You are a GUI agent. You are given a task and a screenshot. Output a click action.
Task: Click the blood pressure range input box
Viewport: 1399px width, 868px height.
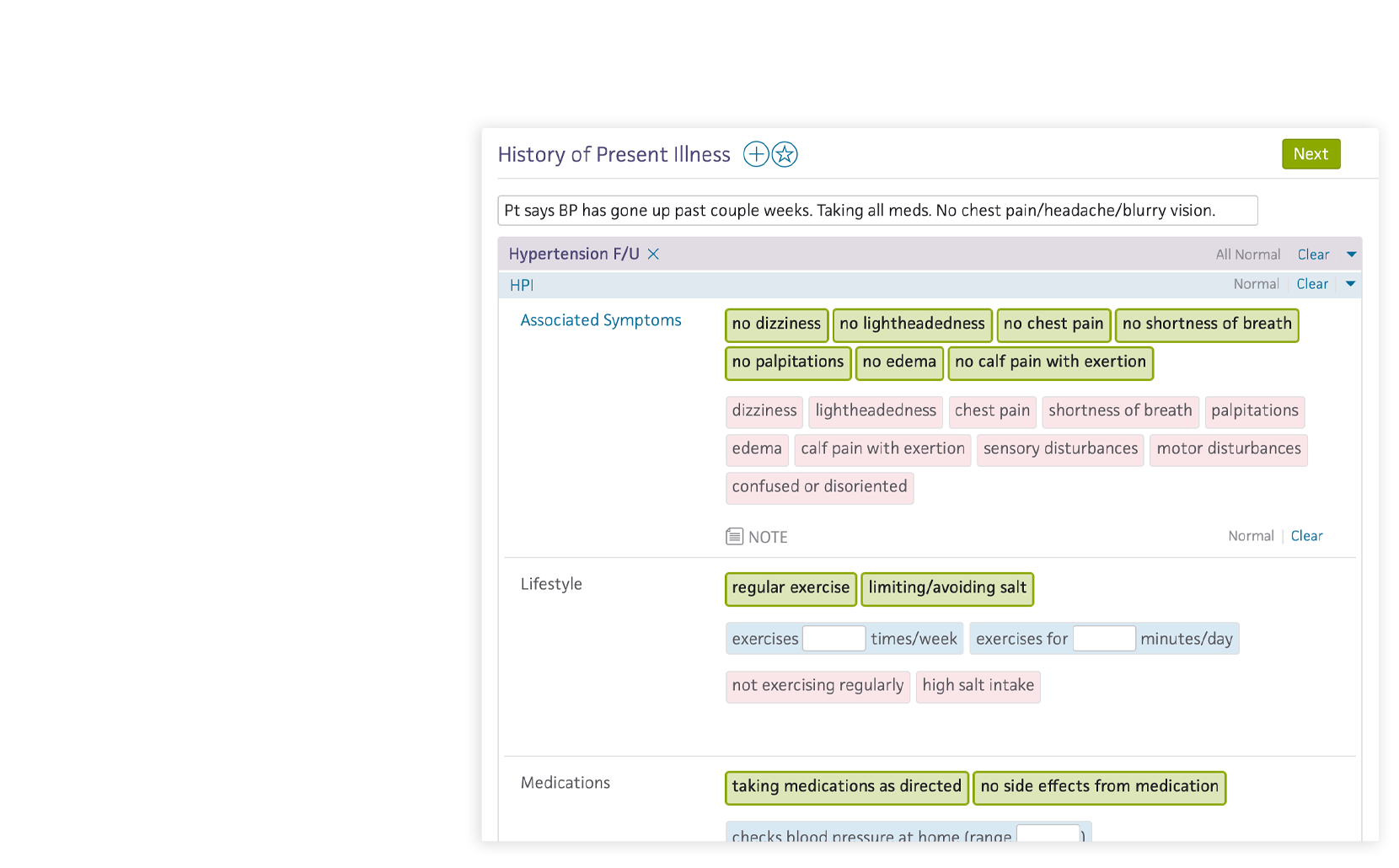(1048, 834)
